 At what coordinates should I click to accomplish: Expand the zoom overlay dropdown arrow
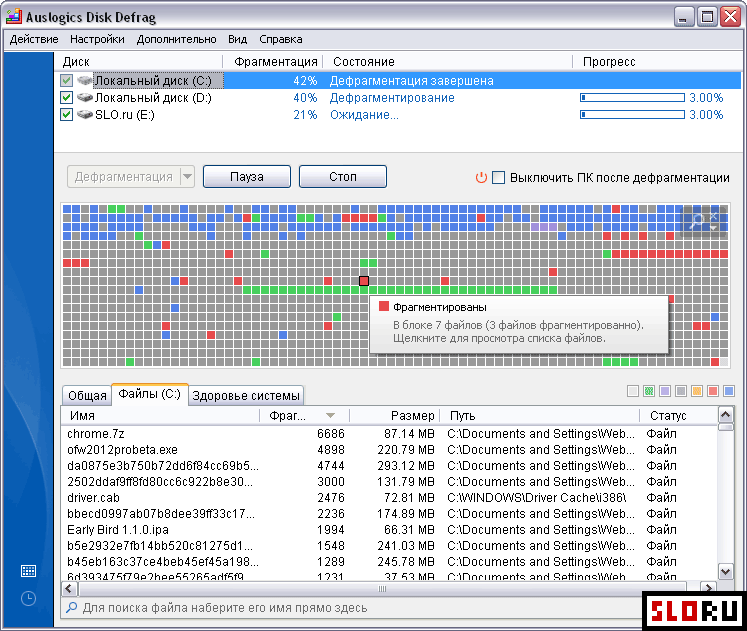[714, 228]
